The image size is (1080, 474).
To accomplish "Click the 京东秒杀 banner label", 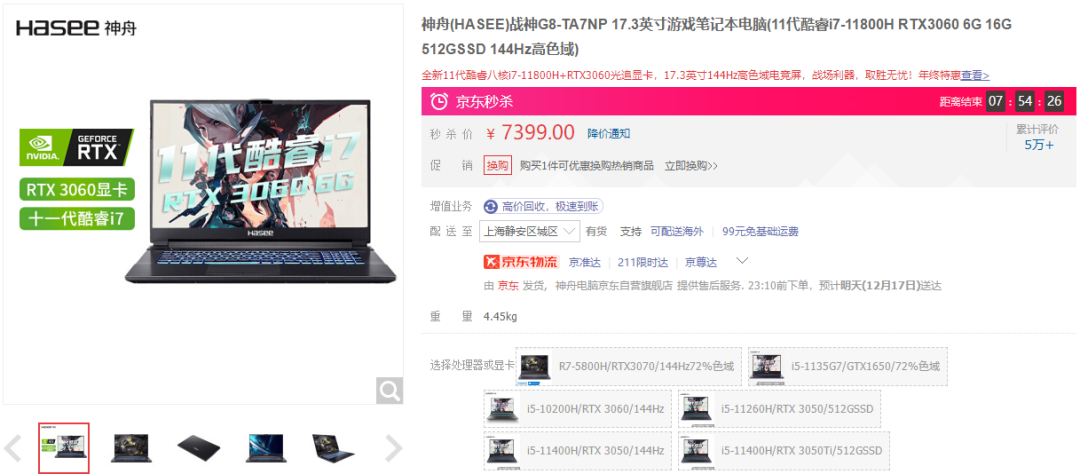I will point(484,102).
